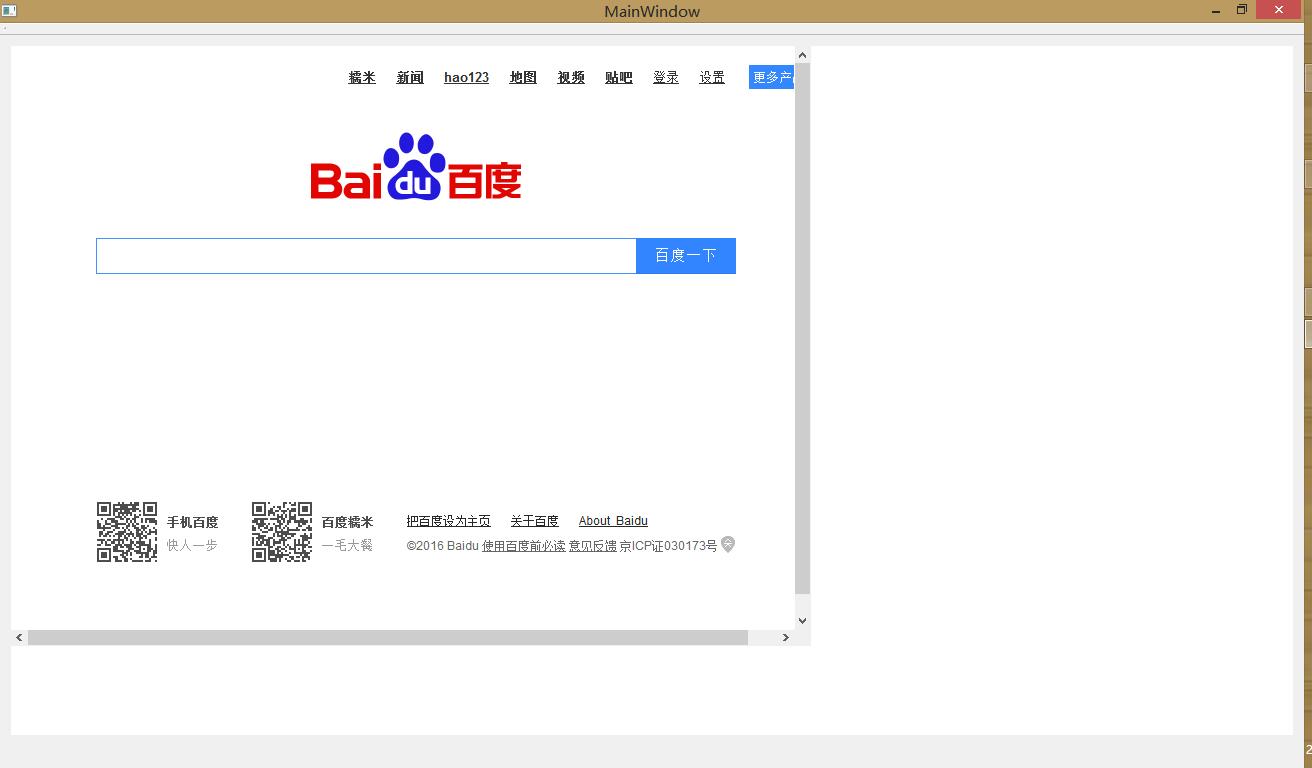Image resolution: width=1312 pixels, height=768 pixels.
Task: Click the right arrow of the horizontal scrollbar
Action: (x=786, y=637)
